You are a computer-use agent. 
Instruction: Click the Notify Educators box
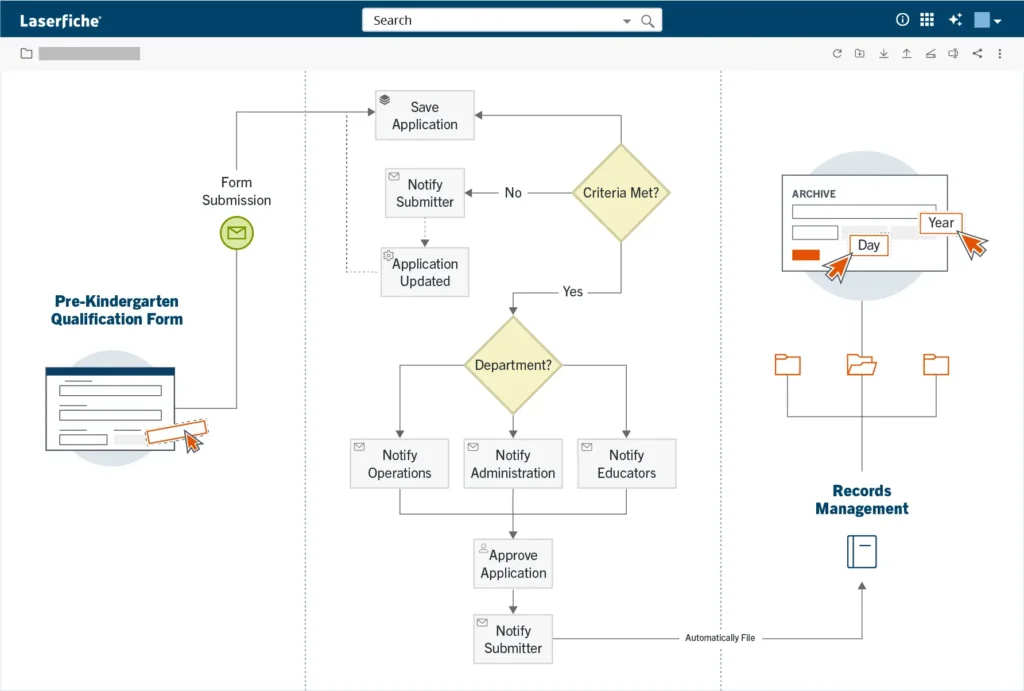pos(626,464)
